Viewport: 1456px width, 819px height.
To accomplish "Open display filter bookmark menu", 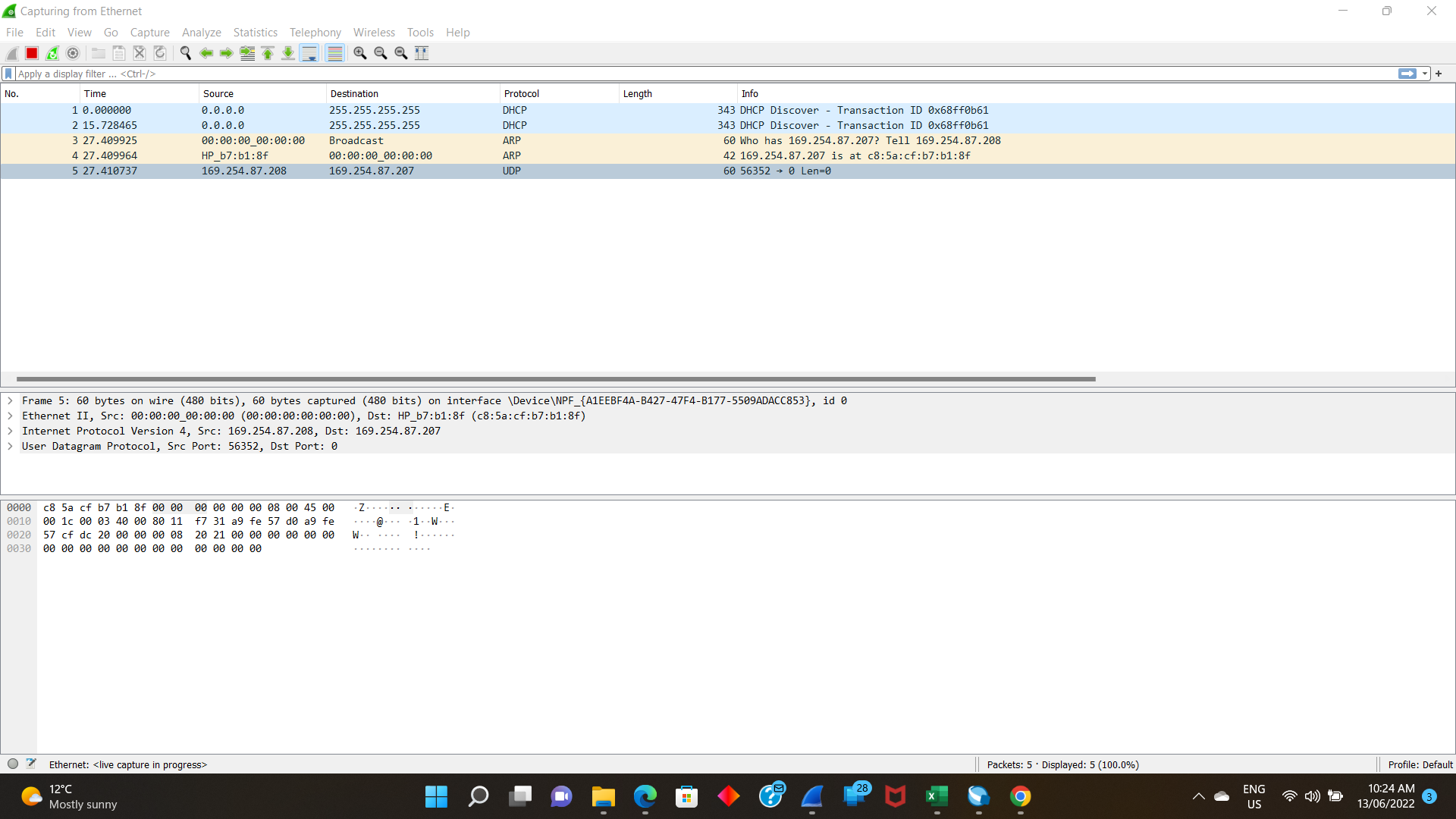I will 8,74.
